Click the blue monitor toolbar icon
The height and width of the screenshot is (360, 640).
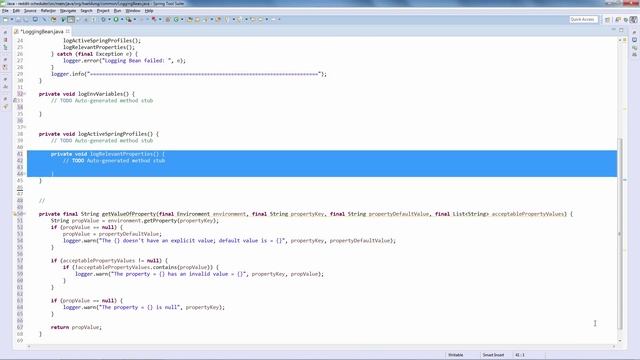point(35,19)
